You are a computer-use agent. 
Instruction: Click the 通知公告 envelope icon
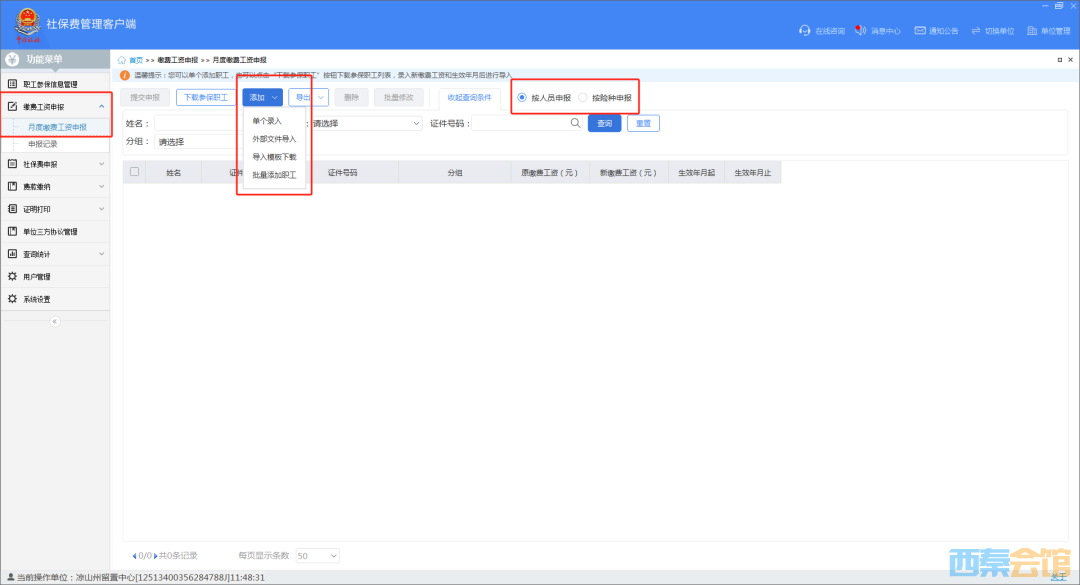click(919, 31)
